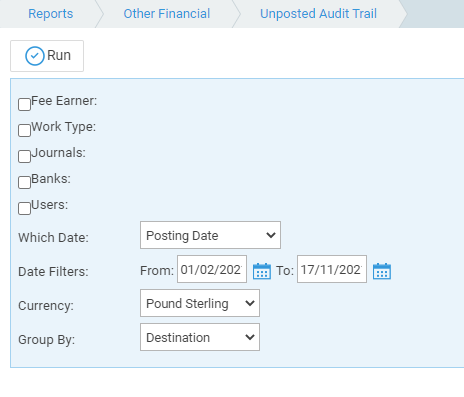The width and height of the screenshot is (464, 397).
Task: Focus the To date input field
Action: point(332,269)
